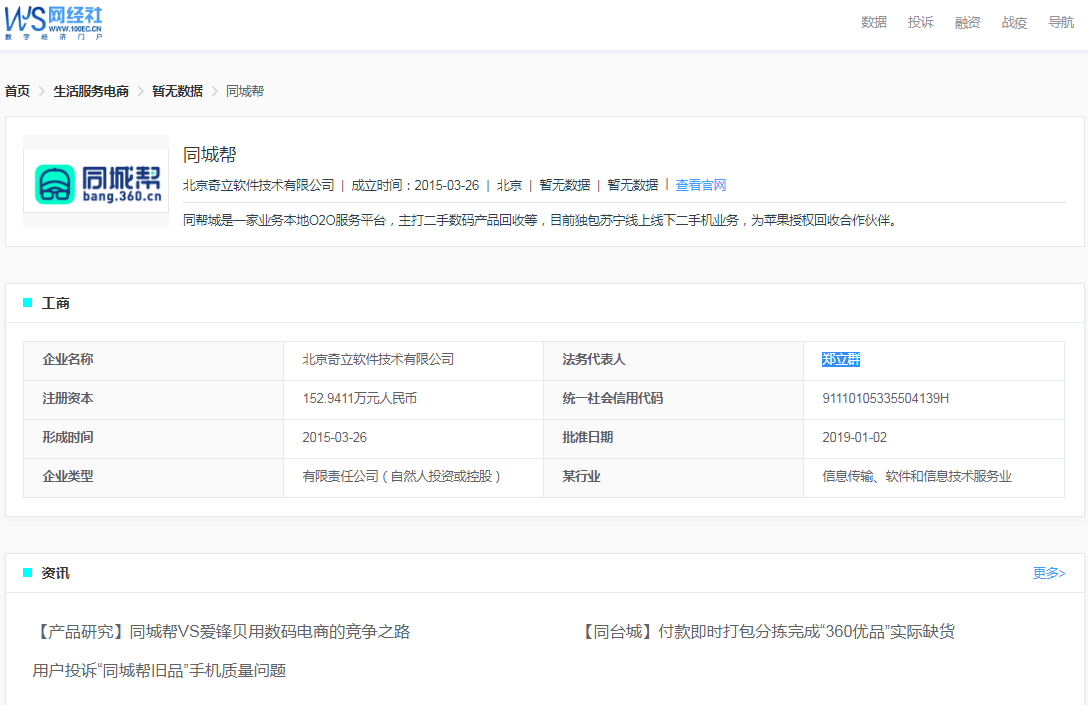Click the 企业名称 label cell
The width and height of the screenshot is (1088, 705).
(x=153, y=359)
